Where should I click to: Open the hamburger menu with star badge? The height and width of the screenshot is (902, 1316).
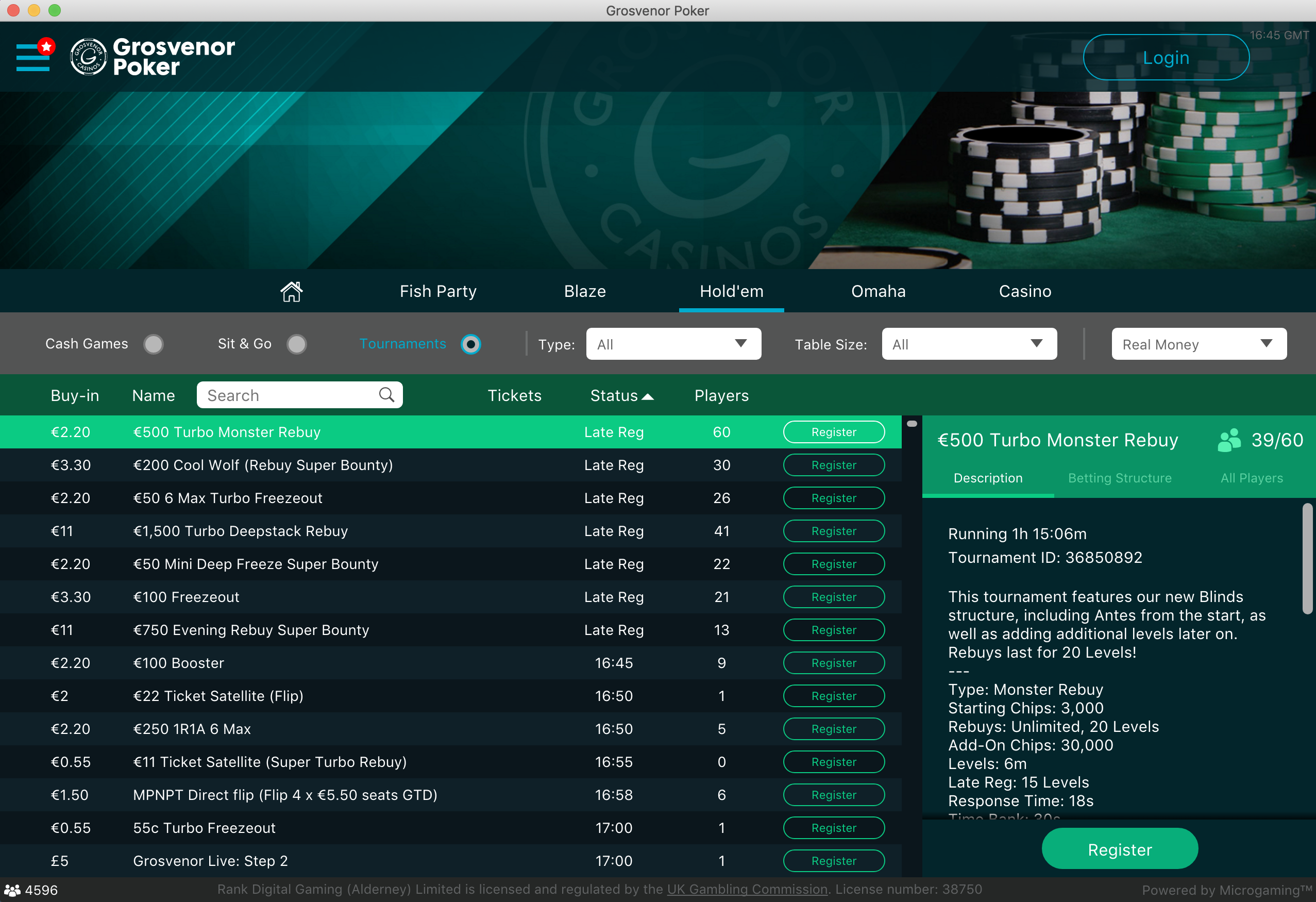35,56
